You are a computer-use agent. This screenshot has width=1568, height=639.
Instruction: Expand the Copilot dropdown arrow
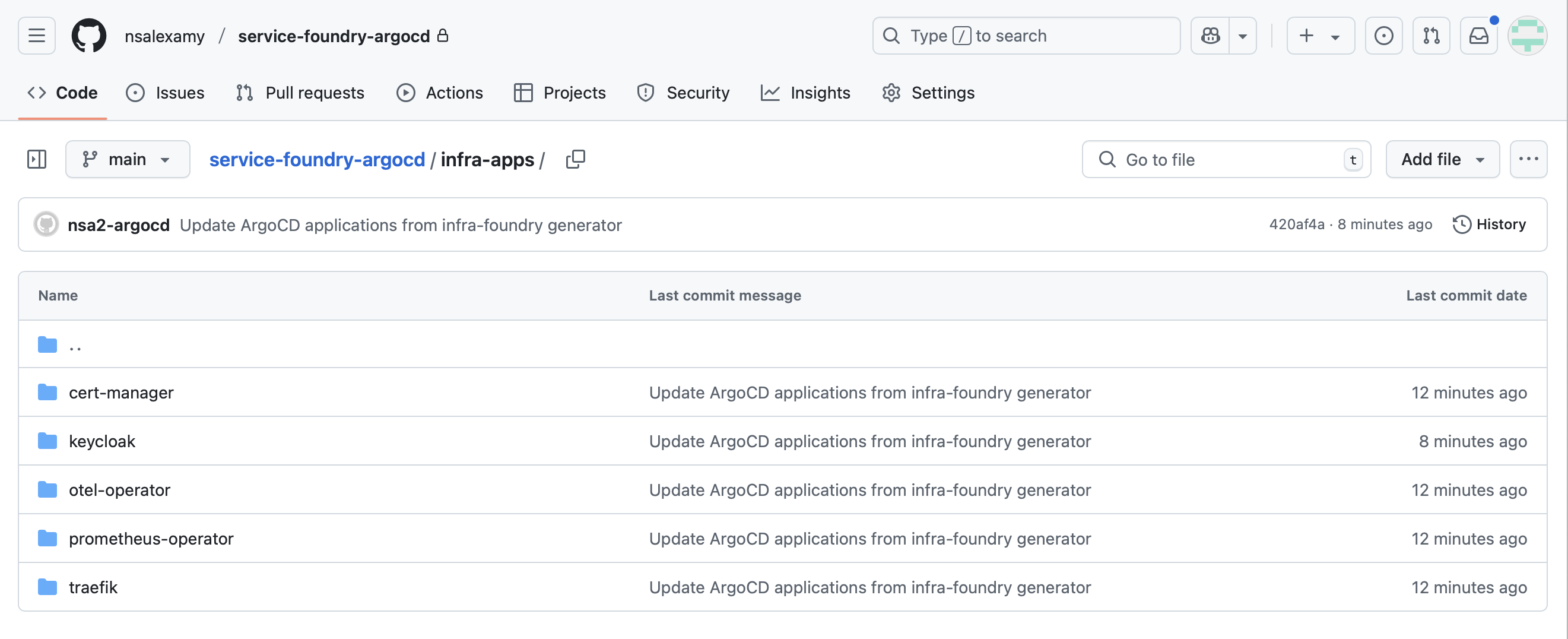[1243, 35]
